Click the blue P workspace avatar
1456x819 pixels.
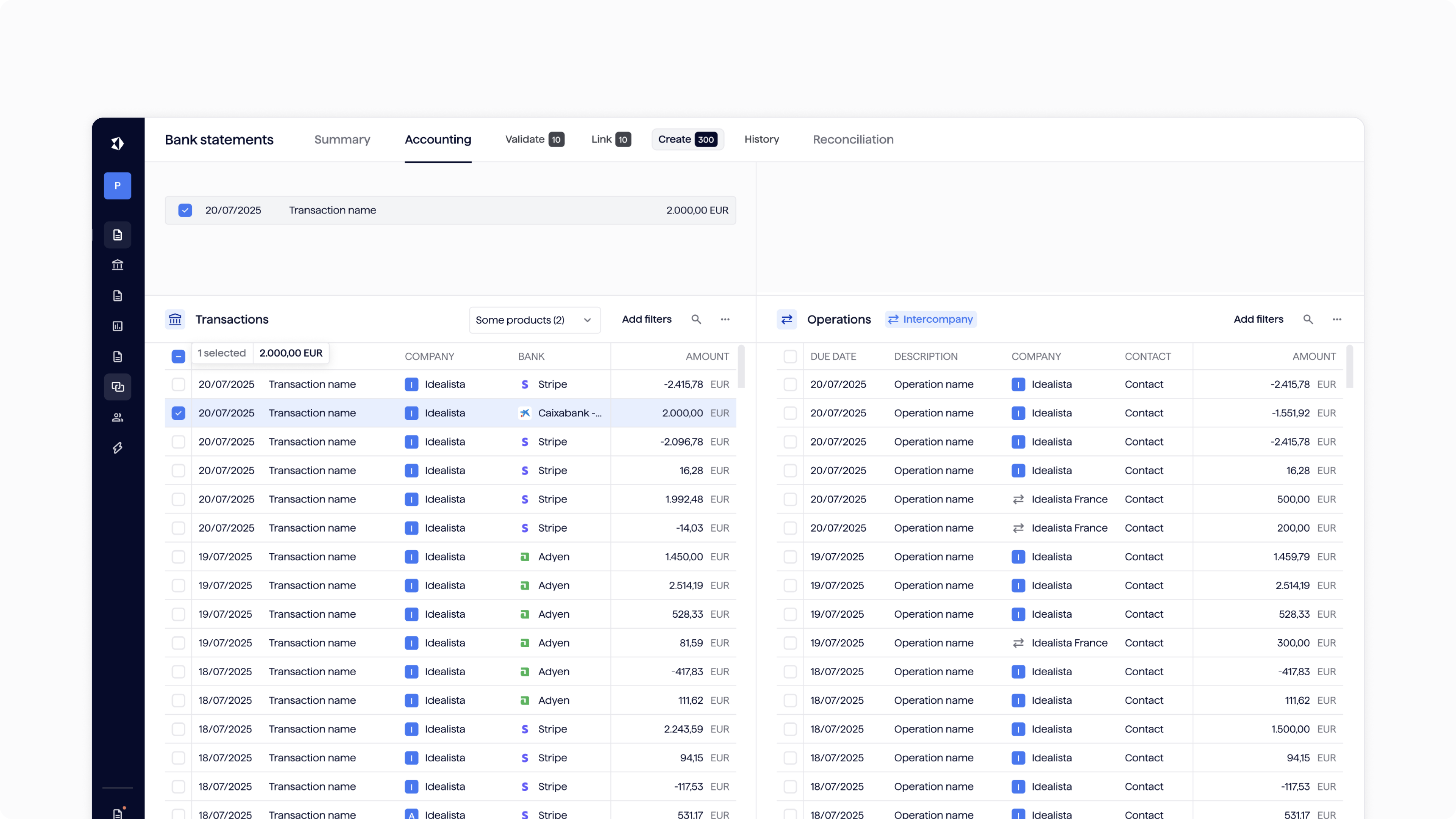(118, 185)
